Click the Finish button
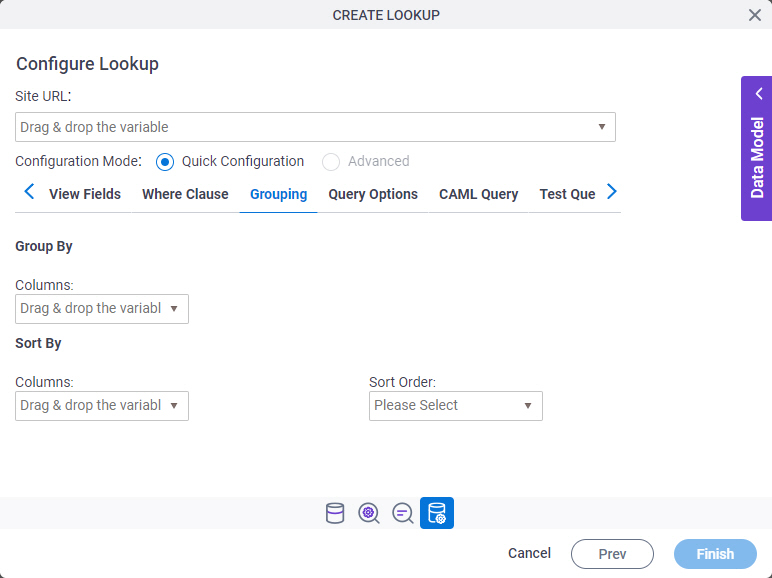772x578 pixels. 715,554
